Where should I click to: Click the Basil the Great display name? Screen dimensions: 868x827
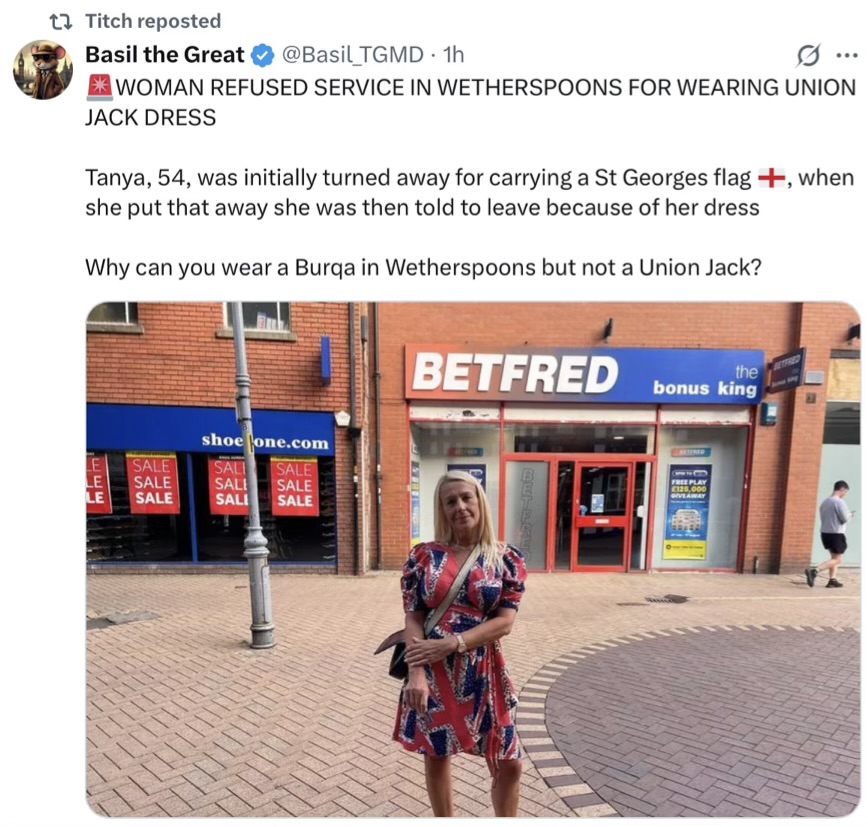[164, 55]
